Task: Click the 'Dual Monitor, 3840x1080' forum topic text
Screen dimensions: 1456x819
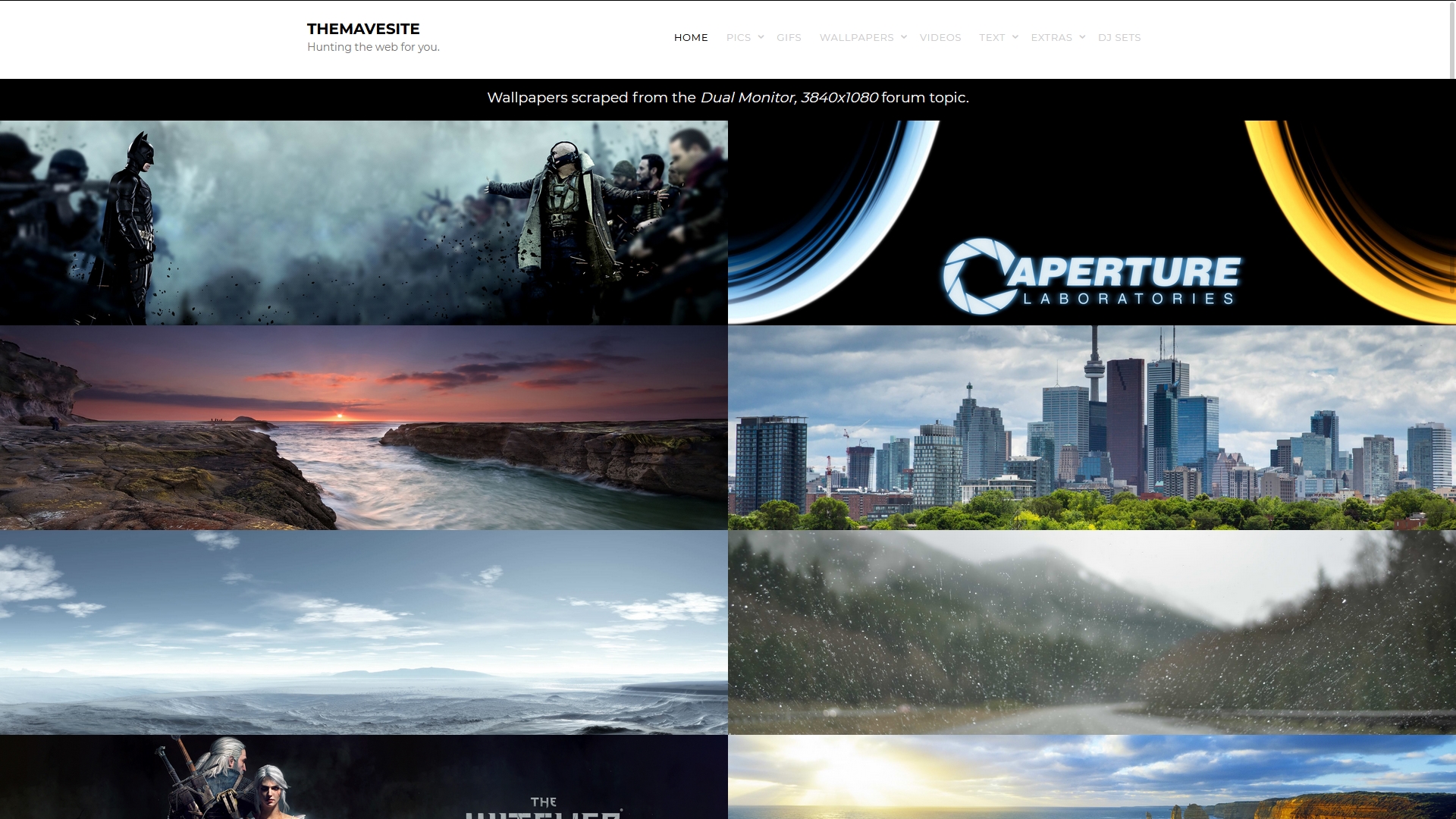Action: tap(789, 98)
